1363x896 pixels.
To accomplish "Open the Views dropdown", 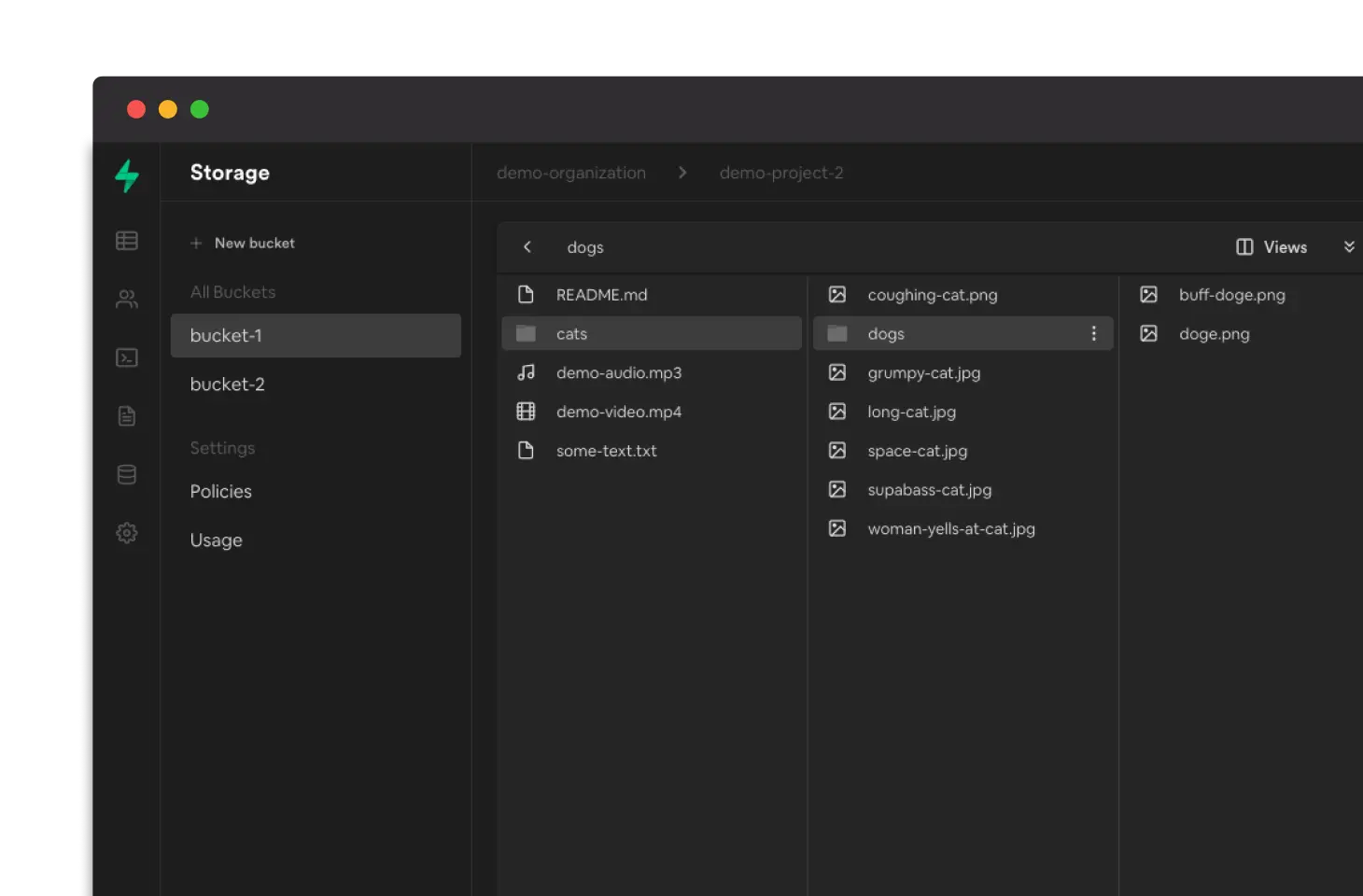I will click(1272, 247).
